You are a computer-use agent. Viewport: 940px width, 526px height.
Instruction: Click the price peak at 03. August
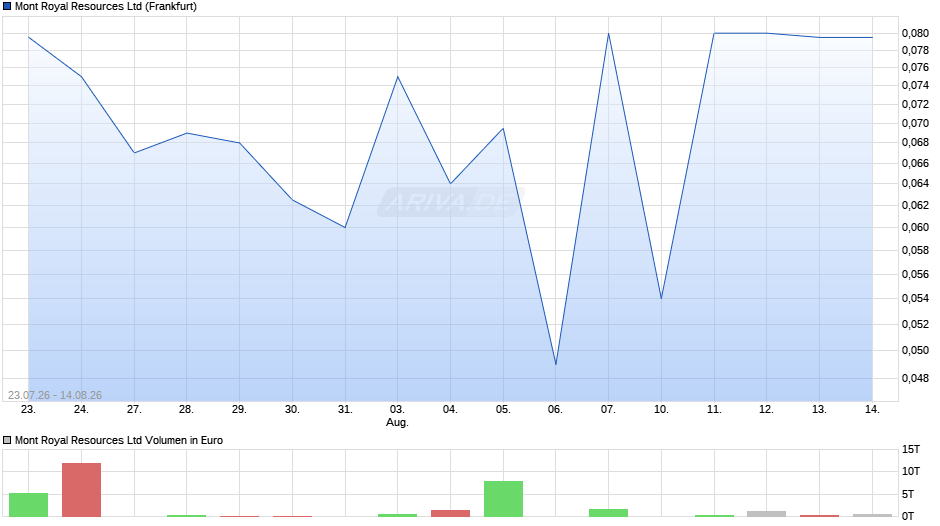click(397, 77)
